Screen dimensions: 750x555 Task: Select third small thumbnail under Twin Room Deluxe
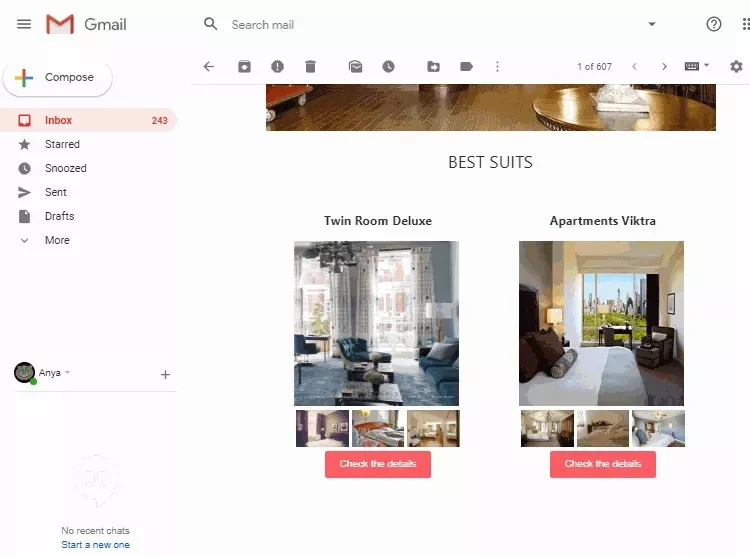[x=433, y=428]
